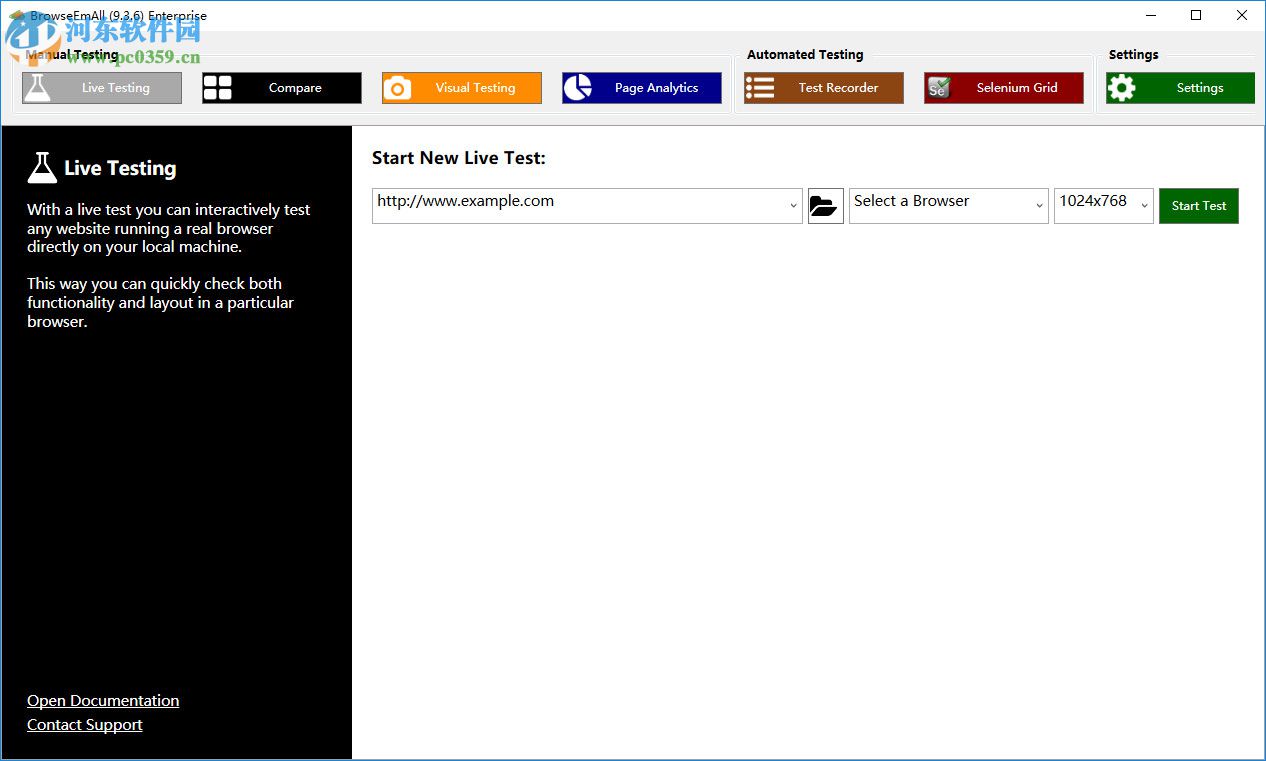Image resolution: width=1266 pixels, height=761 pixels.
Task: Open the 1024x768 resolution dropdown
Action: (x=1104, y=206)
